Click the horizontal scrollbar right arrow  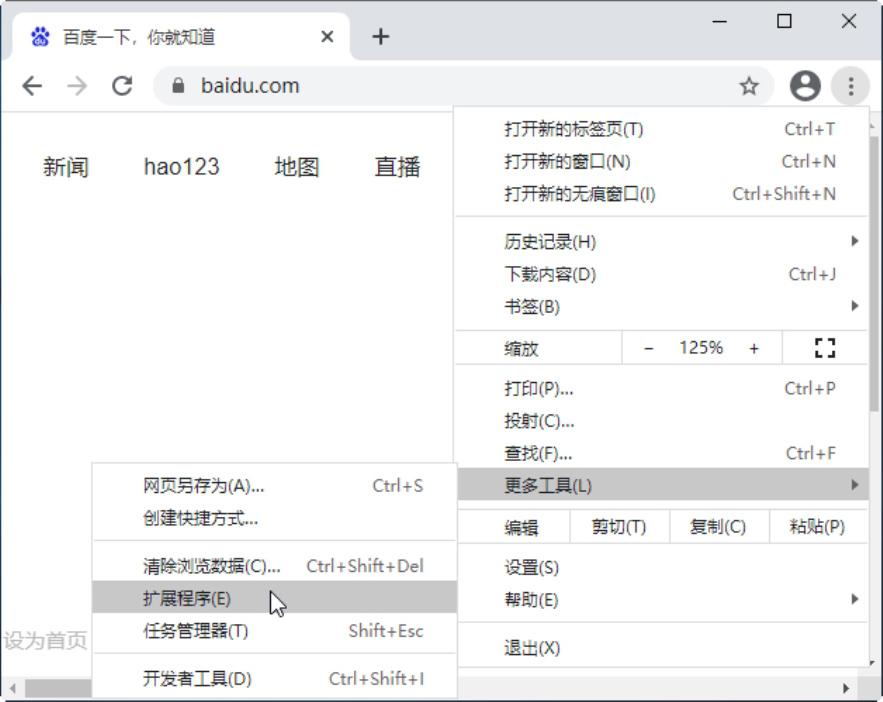pyautogui.click(x=846, y=688)
